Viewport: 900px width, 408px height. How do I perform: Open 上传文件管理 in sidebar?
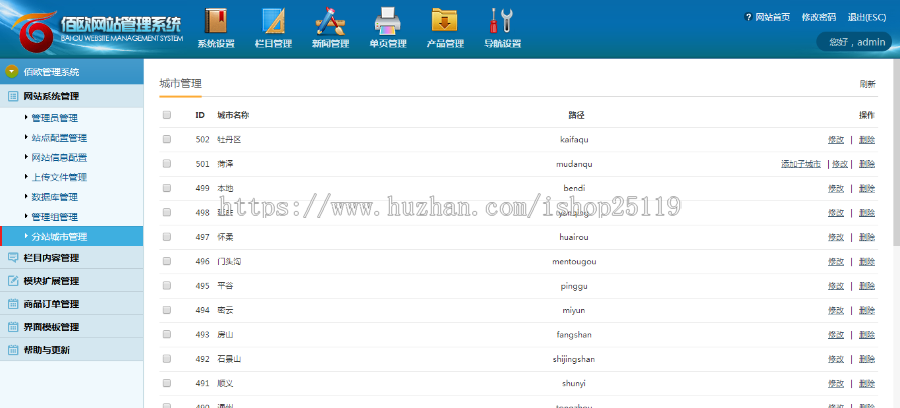(x=59, y=177)
